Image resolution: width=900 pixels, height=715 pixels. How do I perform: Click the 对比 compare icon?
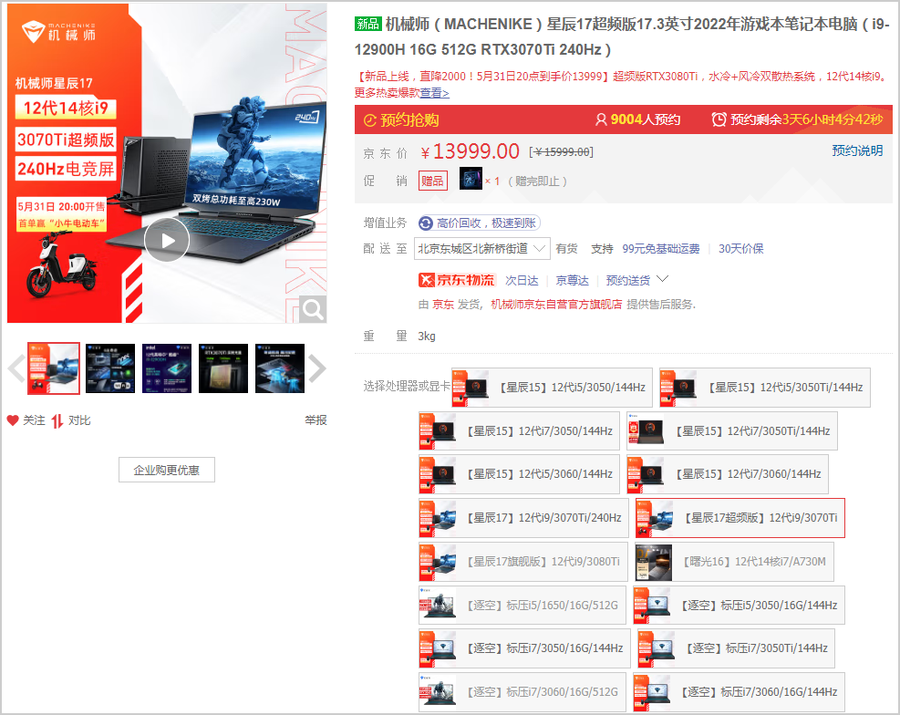coord(58,421)
